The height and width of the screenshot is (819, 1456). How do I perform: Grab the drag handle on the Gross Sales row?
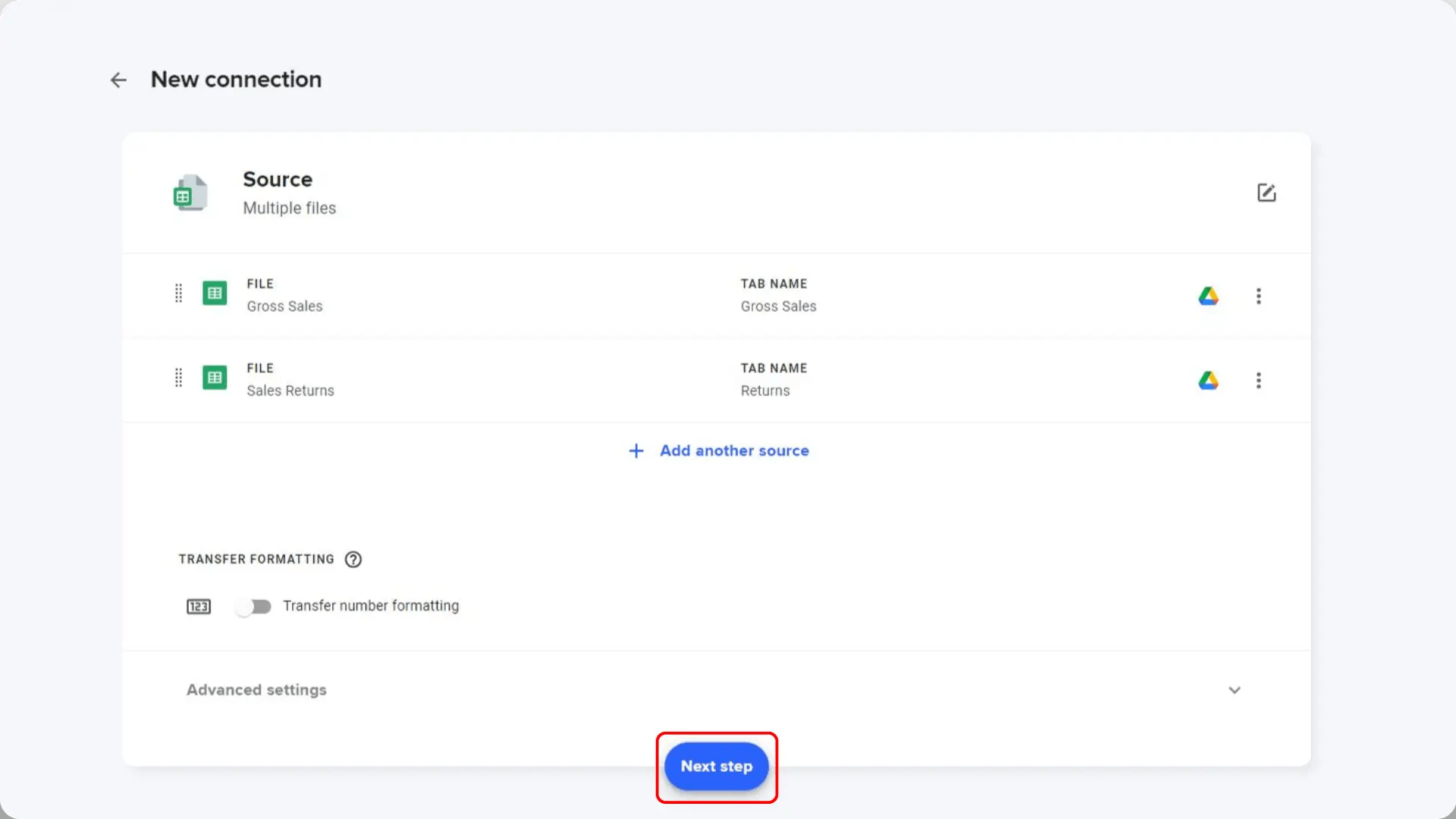point(179,293)
